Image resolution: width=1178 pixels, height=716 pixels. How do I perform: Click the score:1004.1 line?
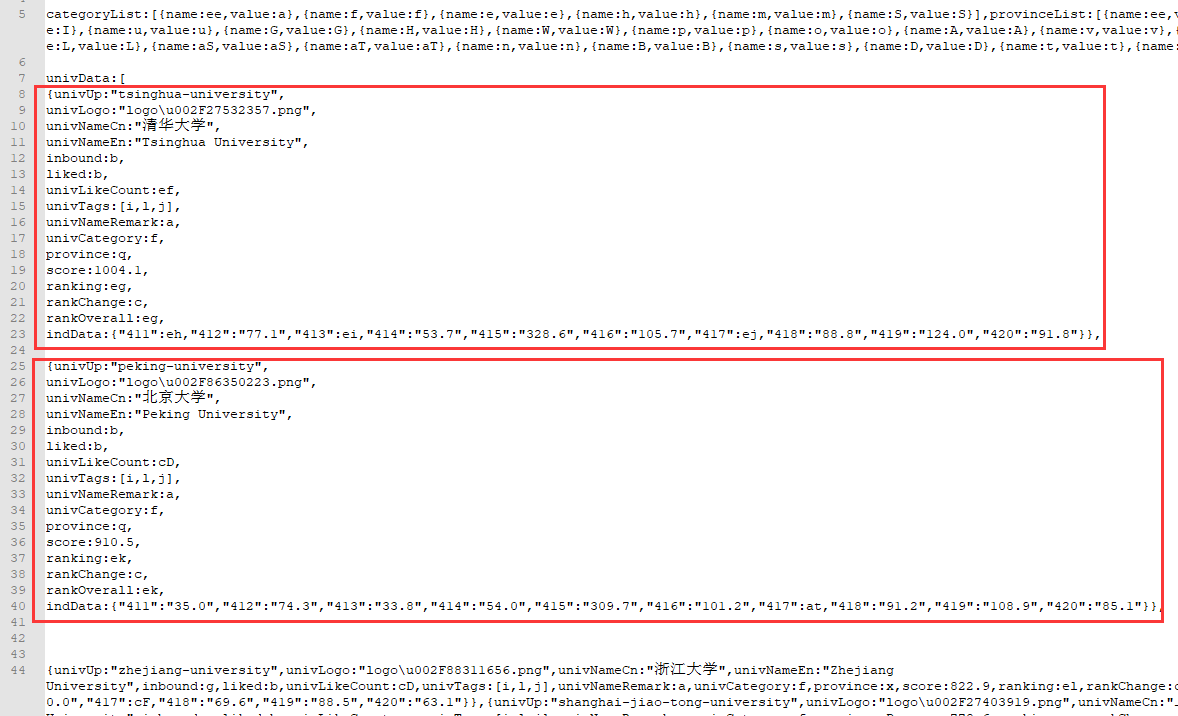click(x=97, y=270)
